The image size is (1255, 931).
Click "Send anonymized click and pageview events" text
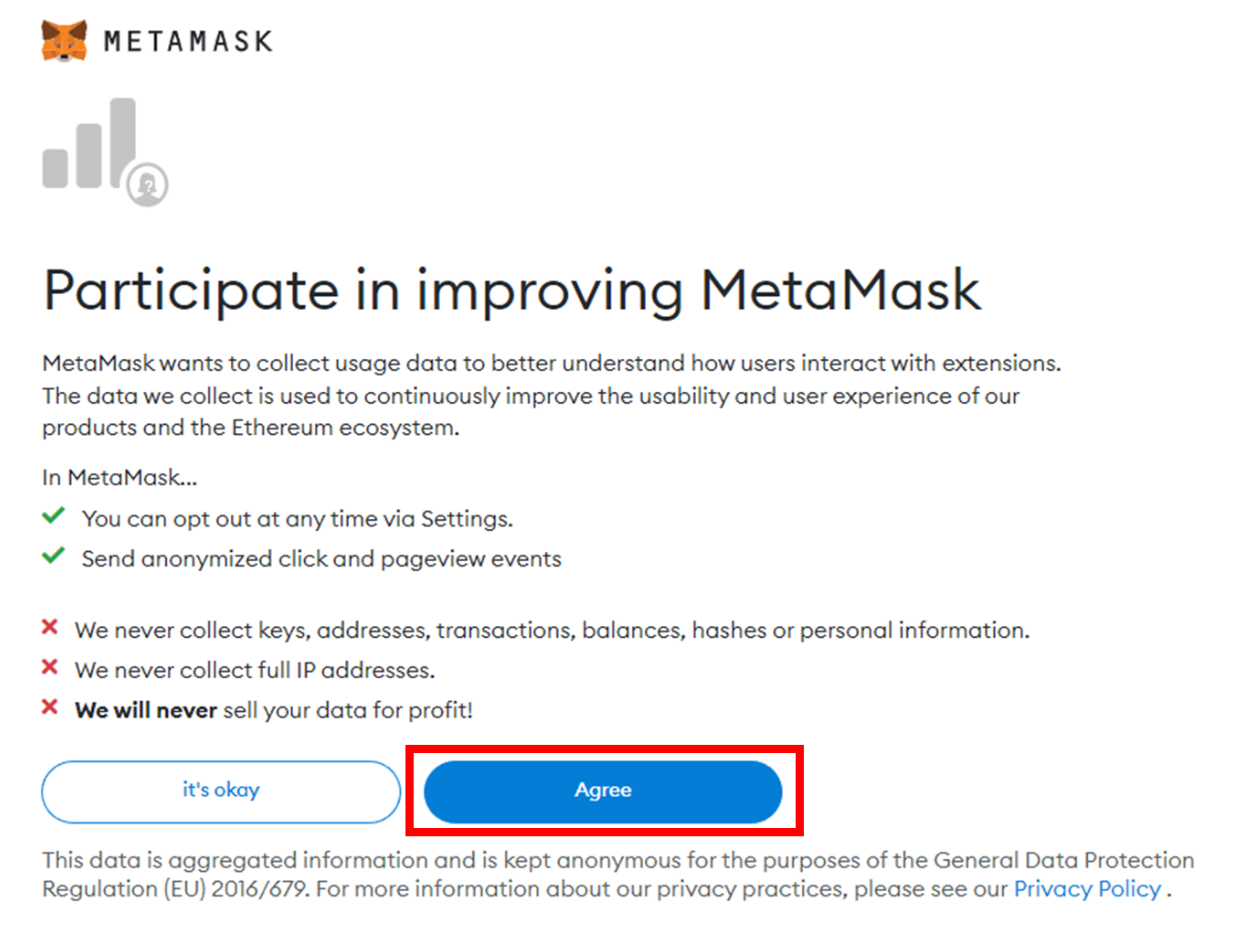321,559
